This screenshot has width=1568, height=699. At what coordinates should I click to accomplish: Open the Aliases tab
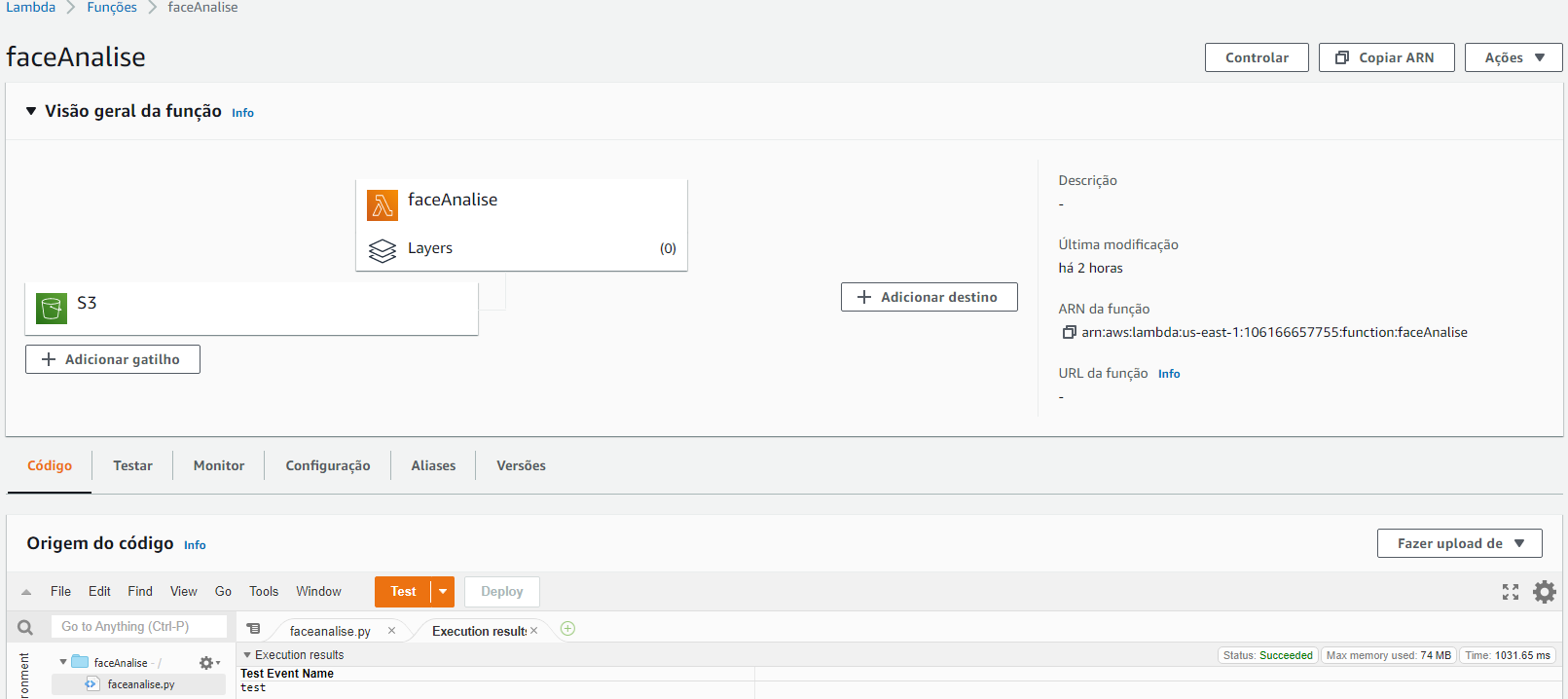(433, 465)
